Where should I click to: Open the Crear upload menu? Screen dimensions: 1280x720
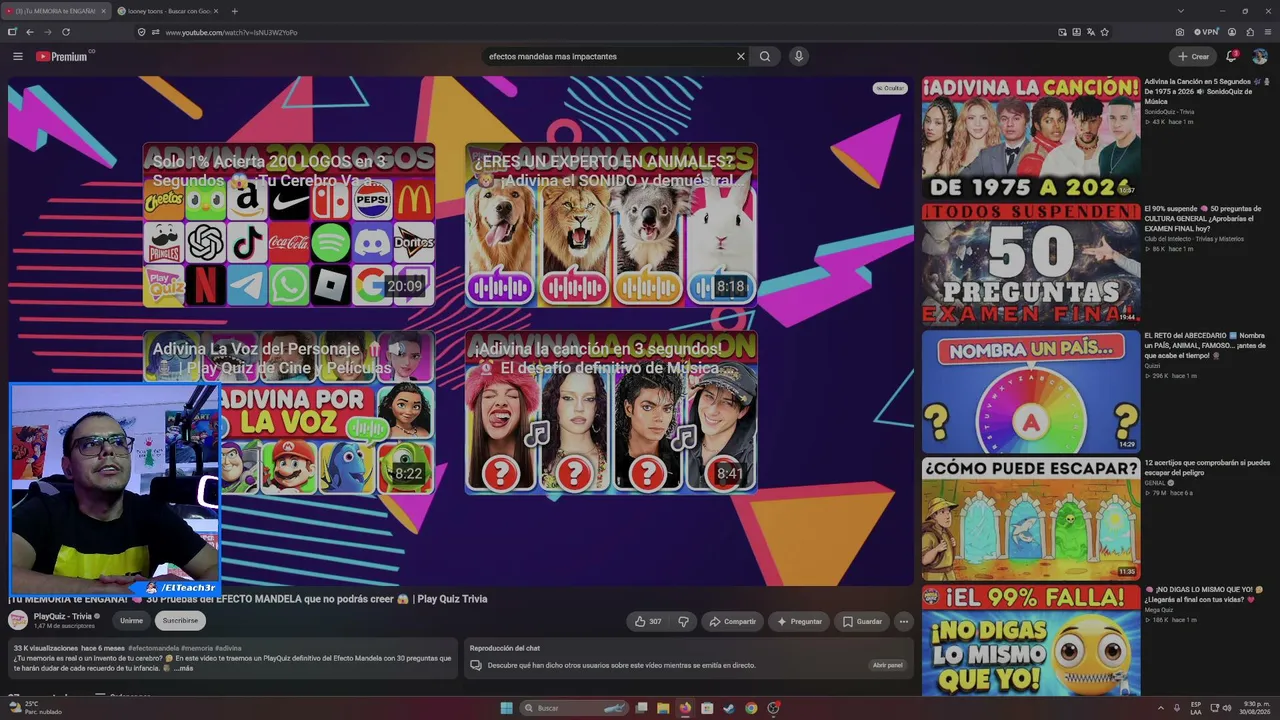click(x=1193, y=56)
